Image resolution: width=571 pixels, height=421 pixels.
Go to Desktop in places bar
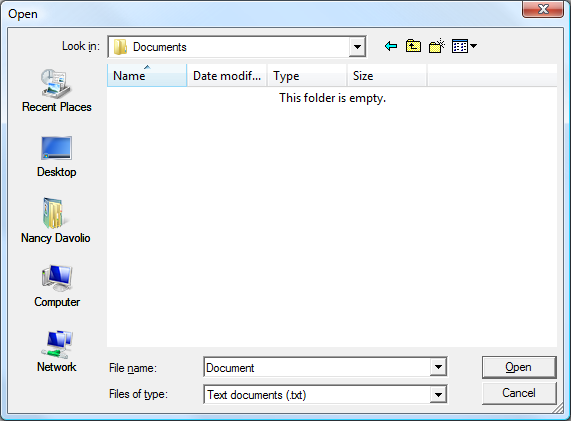[x=56, y=157]
